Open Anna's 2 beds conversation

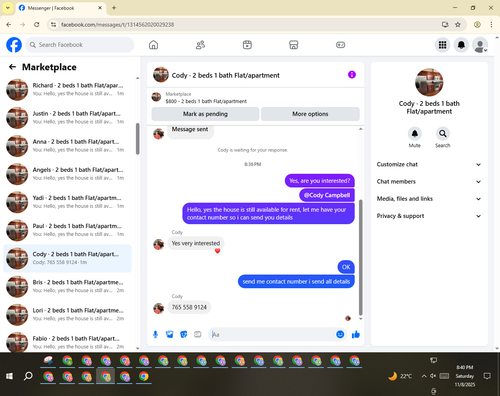[x=67, y=146]
